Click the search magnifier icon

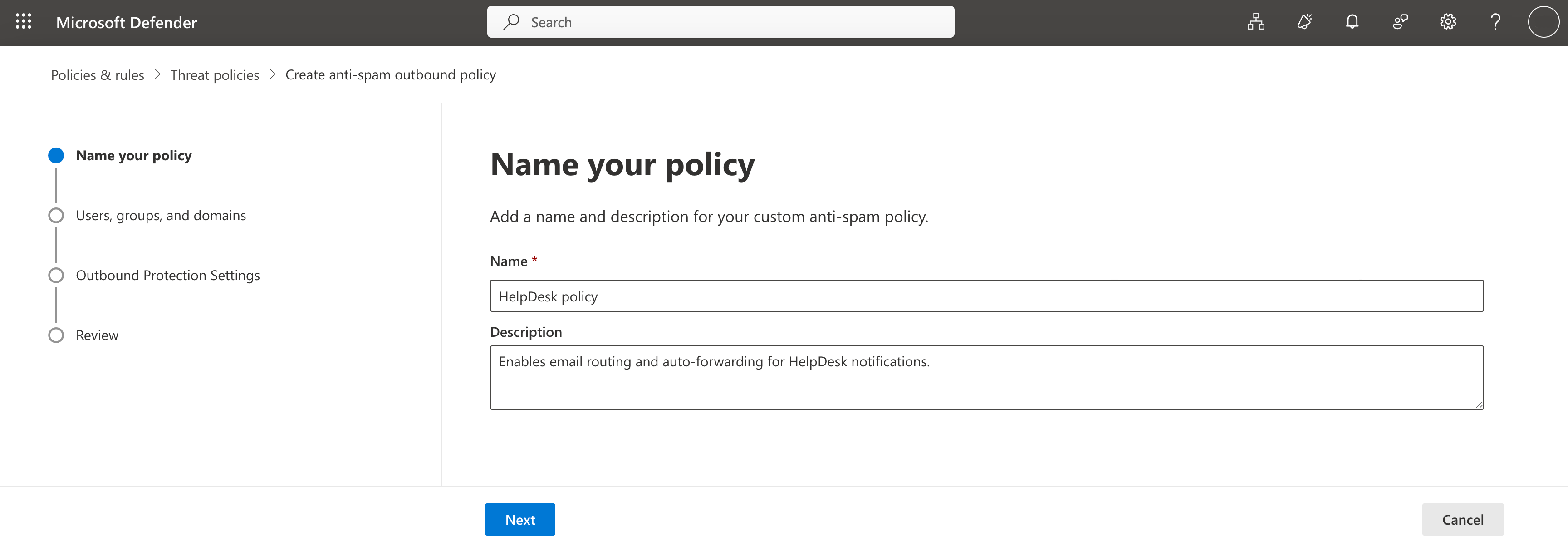[511, 22]
